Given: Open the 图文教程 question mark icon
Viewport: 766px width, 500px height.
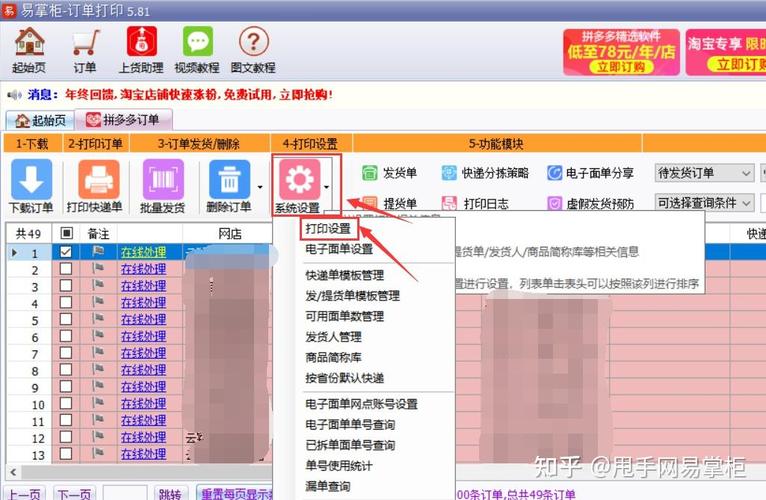Looking at the screenshot, I should [253, 50].
